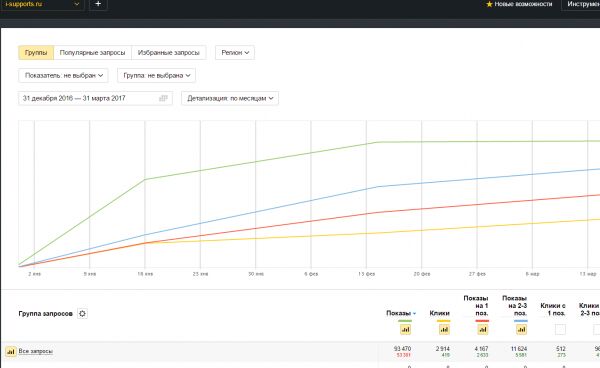Open the i-supports.ru site selector dropdown

[x=42, y=4]
